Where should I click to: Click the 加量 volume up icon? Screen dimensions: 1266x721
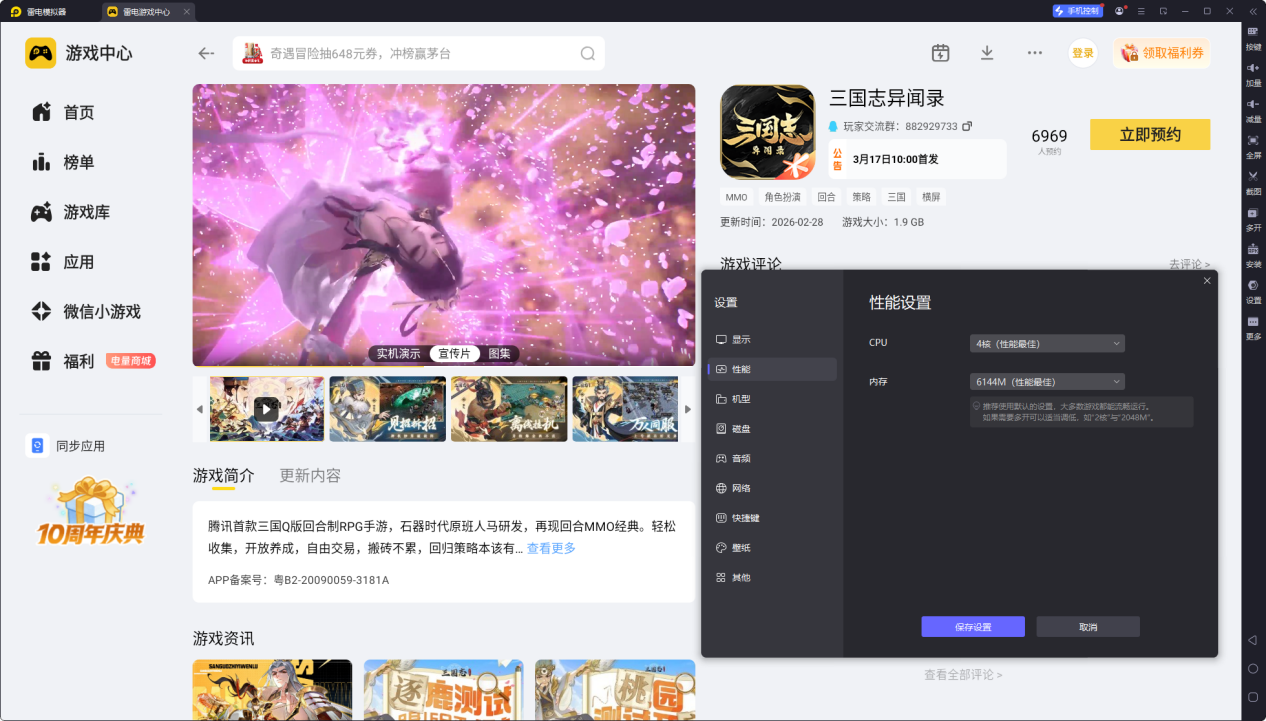pyautogui.click(x=1253, y=68)
